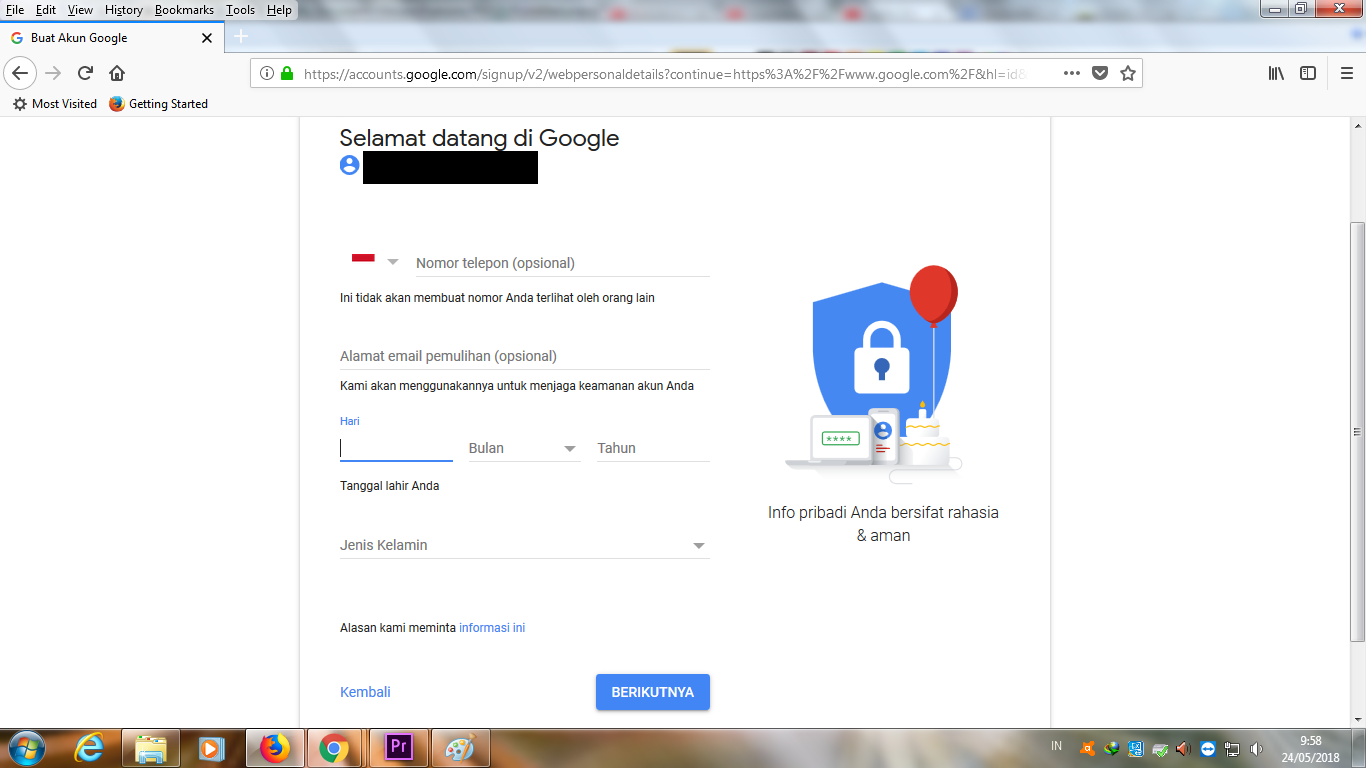Screen dimensions: 1366x768
Task: Toggle the sidebar view icon
Action: coord(1307,73)
